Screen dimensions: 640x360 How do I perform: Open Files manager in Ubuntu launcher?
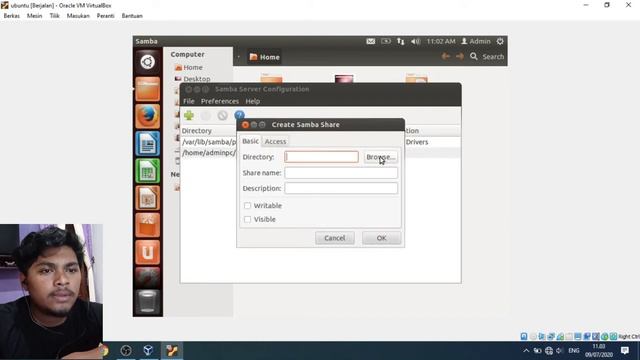pos(147,89)
